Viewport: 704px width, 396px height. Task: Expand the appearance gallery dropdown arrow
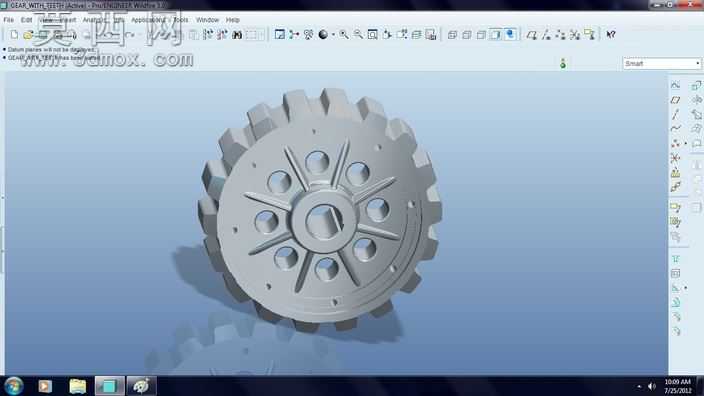pos(333,35)
